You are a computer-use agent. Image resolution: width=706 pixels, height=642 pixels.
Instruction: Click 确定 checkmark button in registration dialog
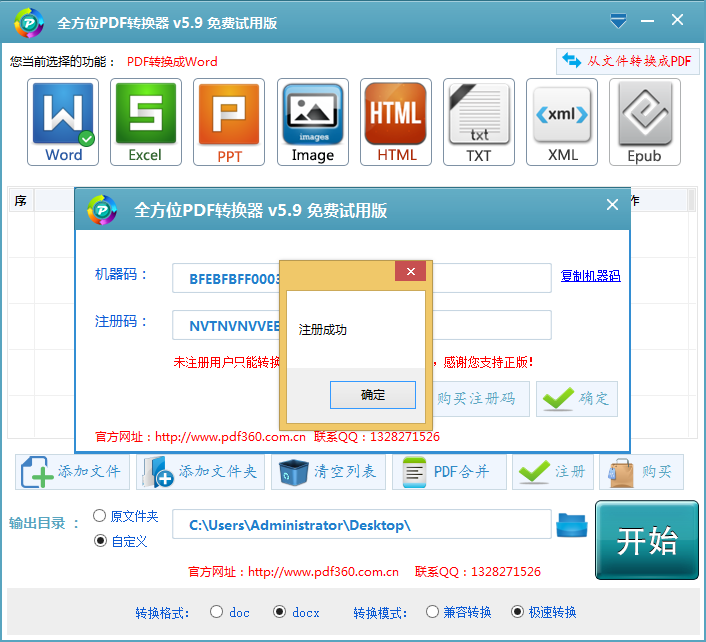577,399
